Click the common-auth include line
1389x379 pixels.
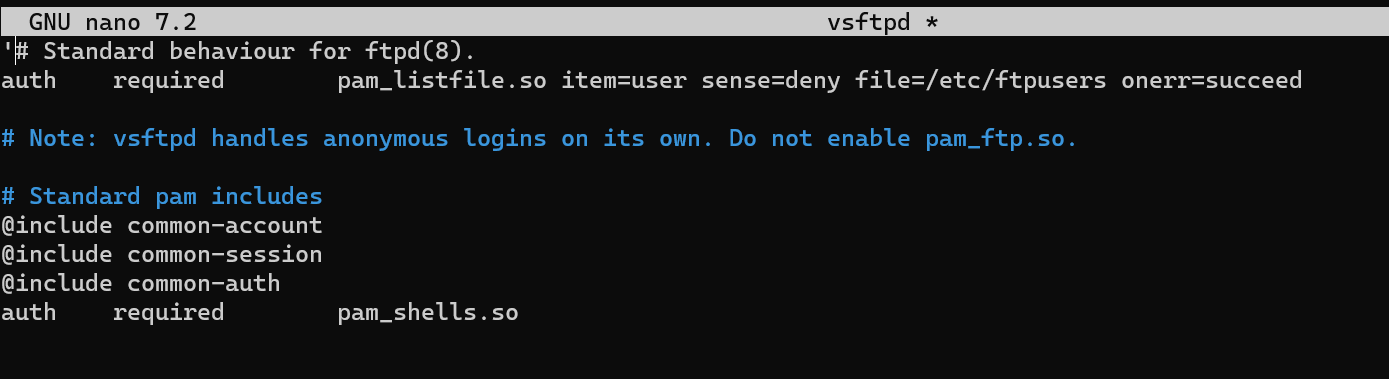pyautogui.click(x=141, y=283)
